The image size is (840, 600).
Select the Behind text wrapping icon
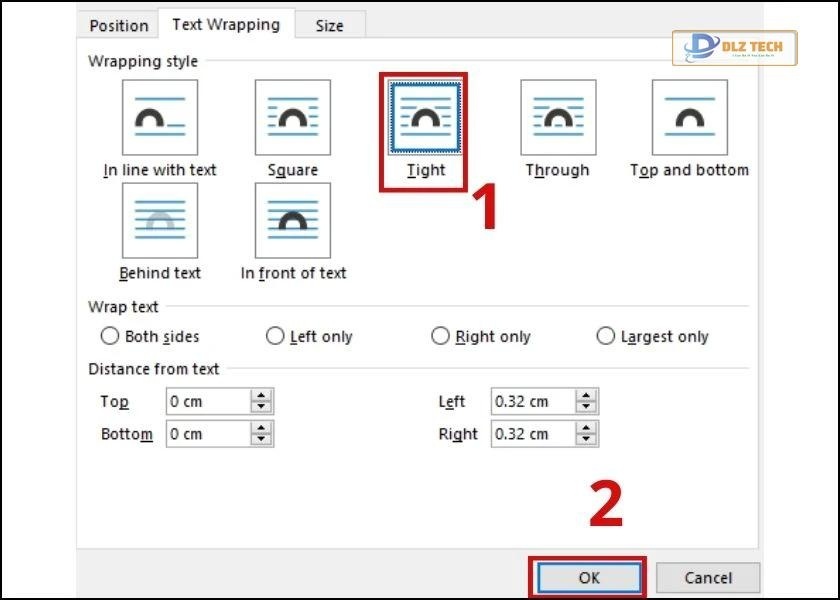pyautogui.click(x=160, y=221)
